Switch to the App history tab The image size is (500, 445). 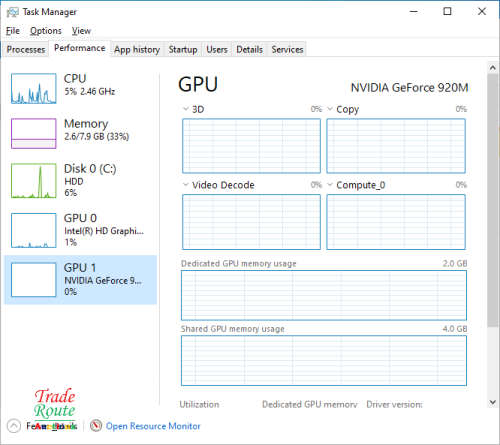(137, 50)
